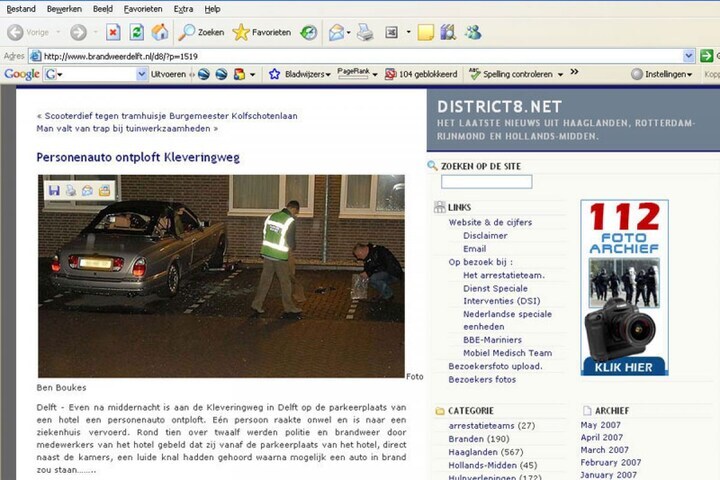Go to the home page icon
Screen dimensions: 720x480
pyautogui.click(x=160, y=32)
